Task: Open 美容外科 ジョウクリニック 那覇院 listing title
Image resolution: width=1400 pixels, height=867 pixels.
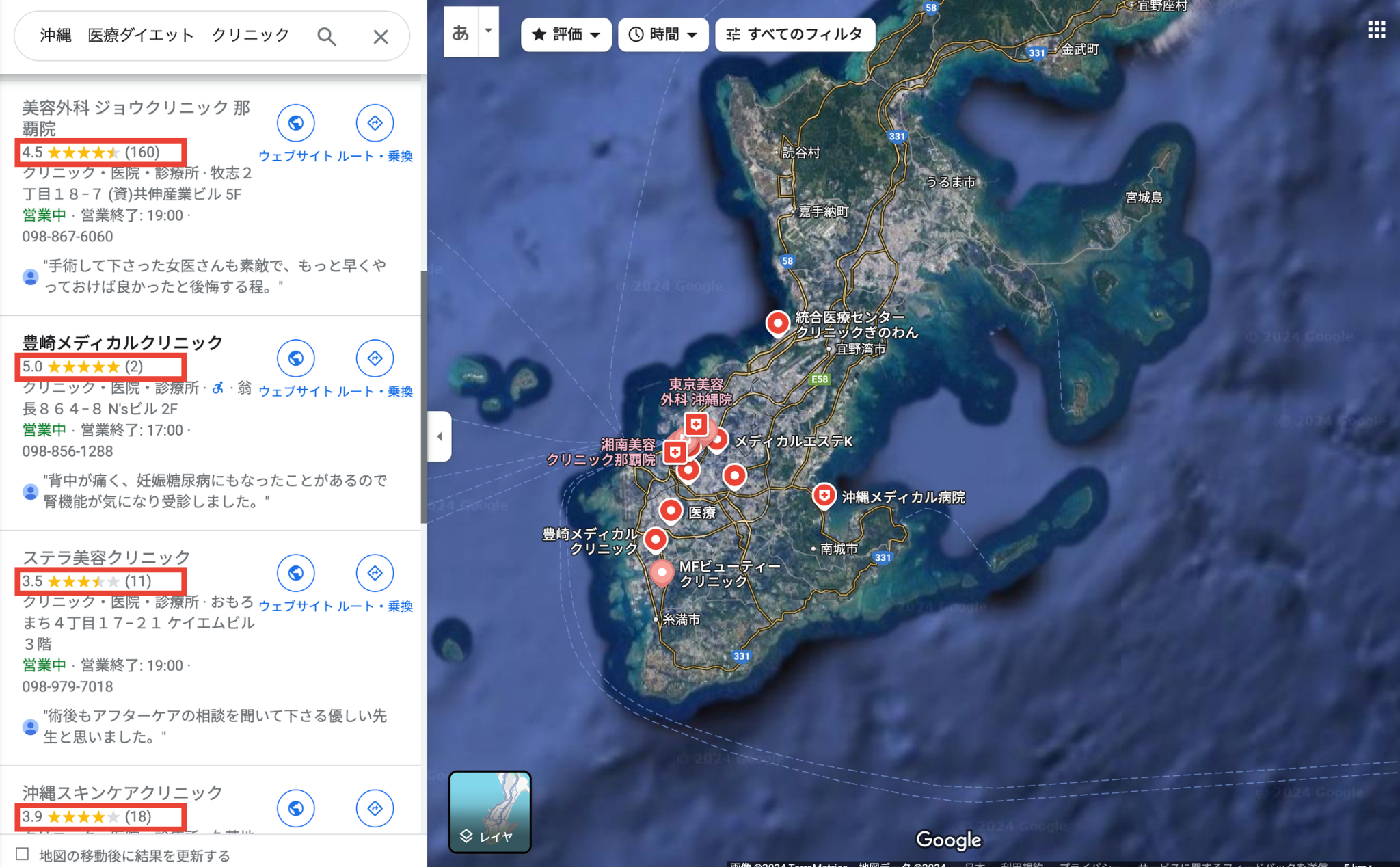Action: tap(136, 118)
